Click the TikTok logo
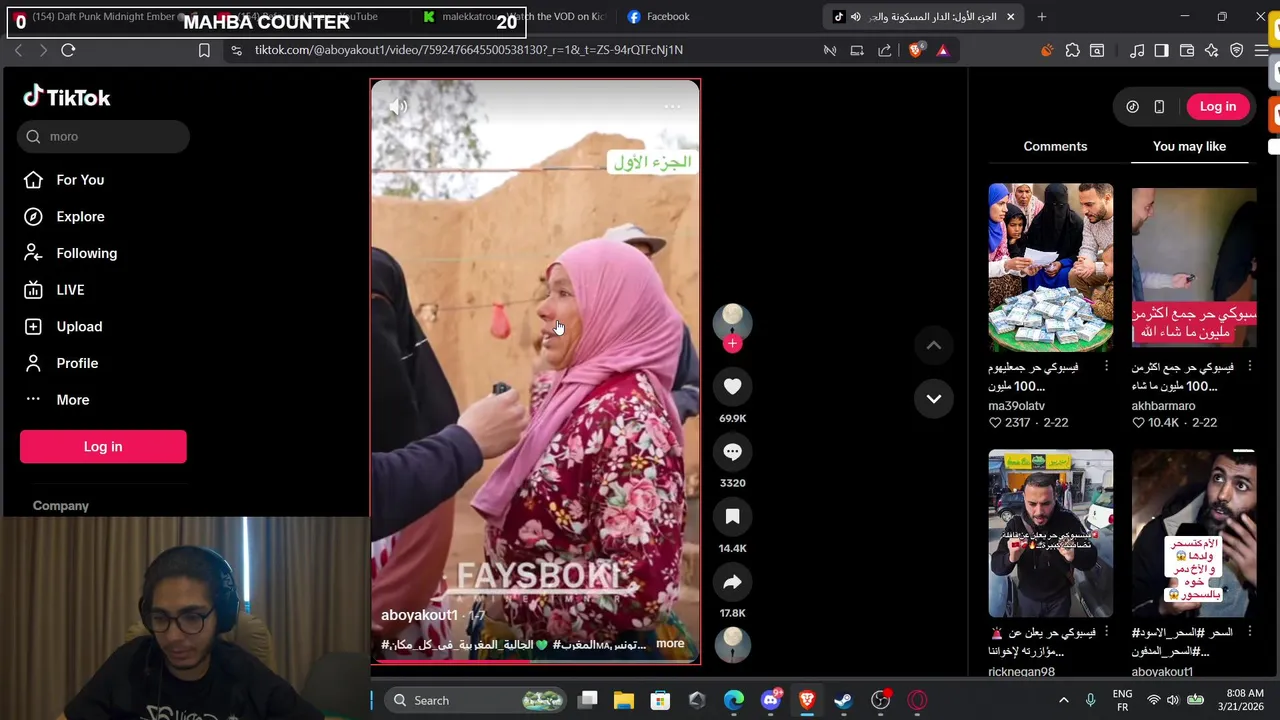1280x720 pixels. pos(67,97)
